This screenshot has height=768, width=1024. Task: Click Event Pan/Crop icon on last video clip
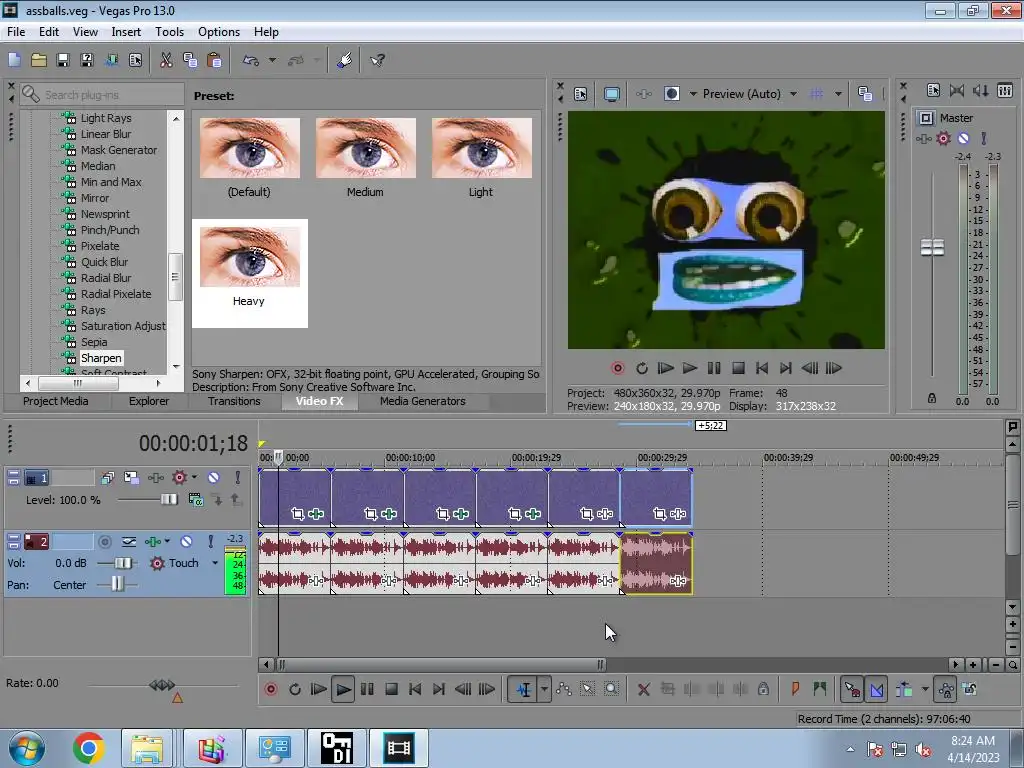coord(660,514)
